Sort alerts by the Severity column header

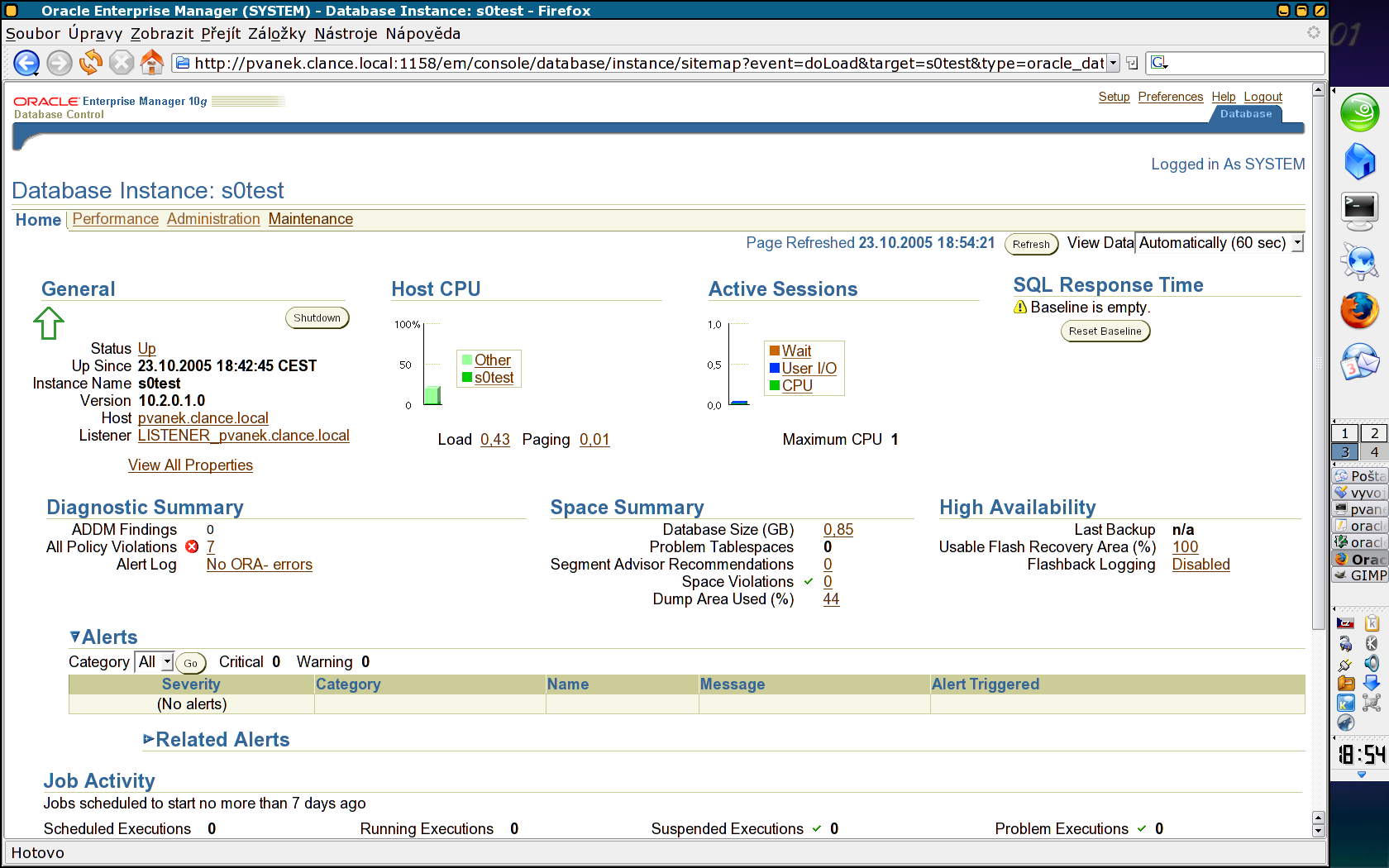[x=191, y=684]
